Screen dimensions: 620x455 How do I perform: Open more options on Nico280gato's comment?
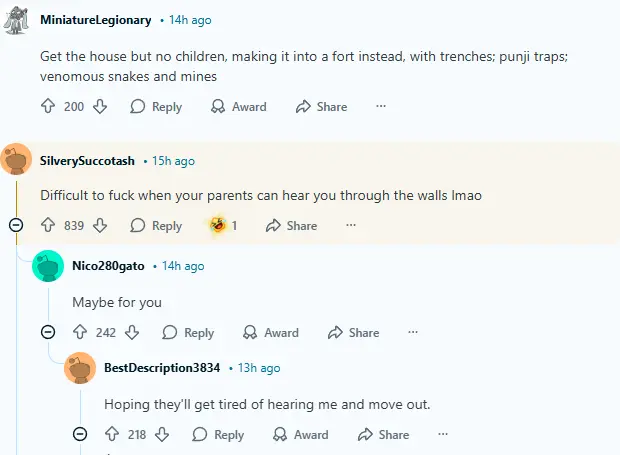click(413, 333)
